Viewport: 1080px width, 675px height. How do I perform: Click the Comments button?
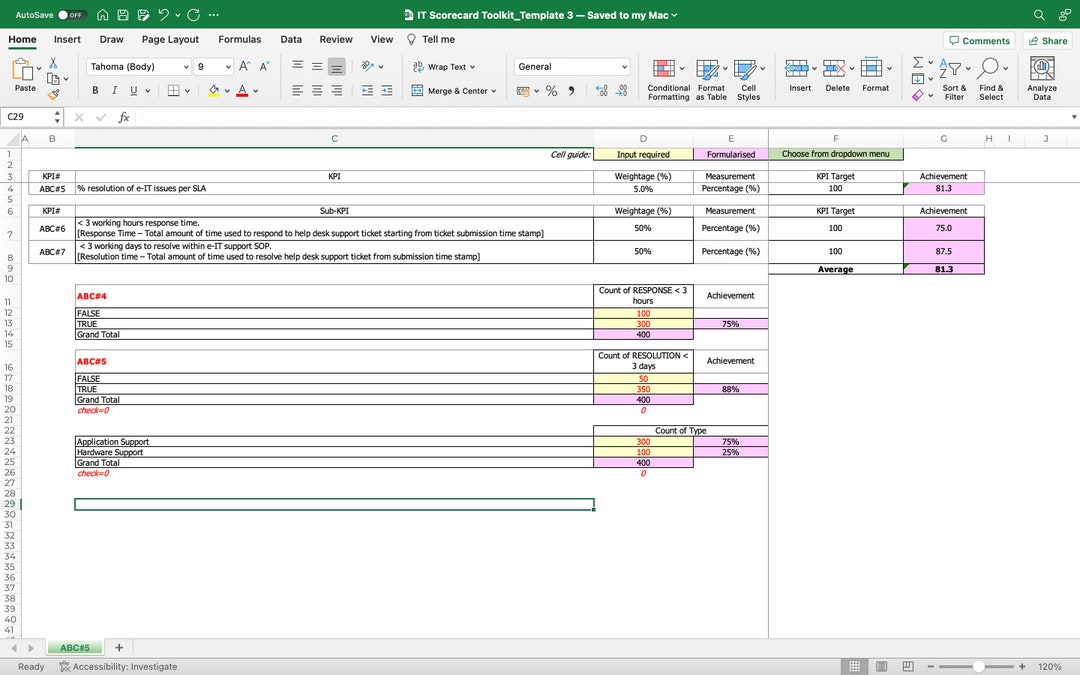979,40
